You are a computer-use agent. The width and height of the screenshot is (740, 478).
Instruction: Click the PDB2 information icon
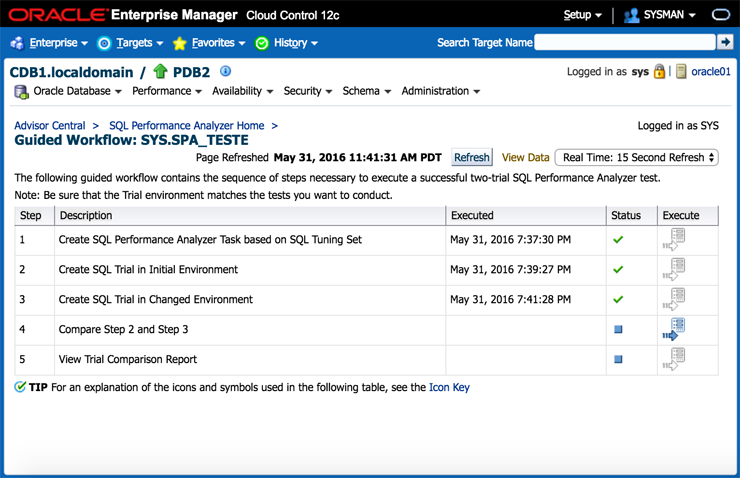(x=226, y=71)
